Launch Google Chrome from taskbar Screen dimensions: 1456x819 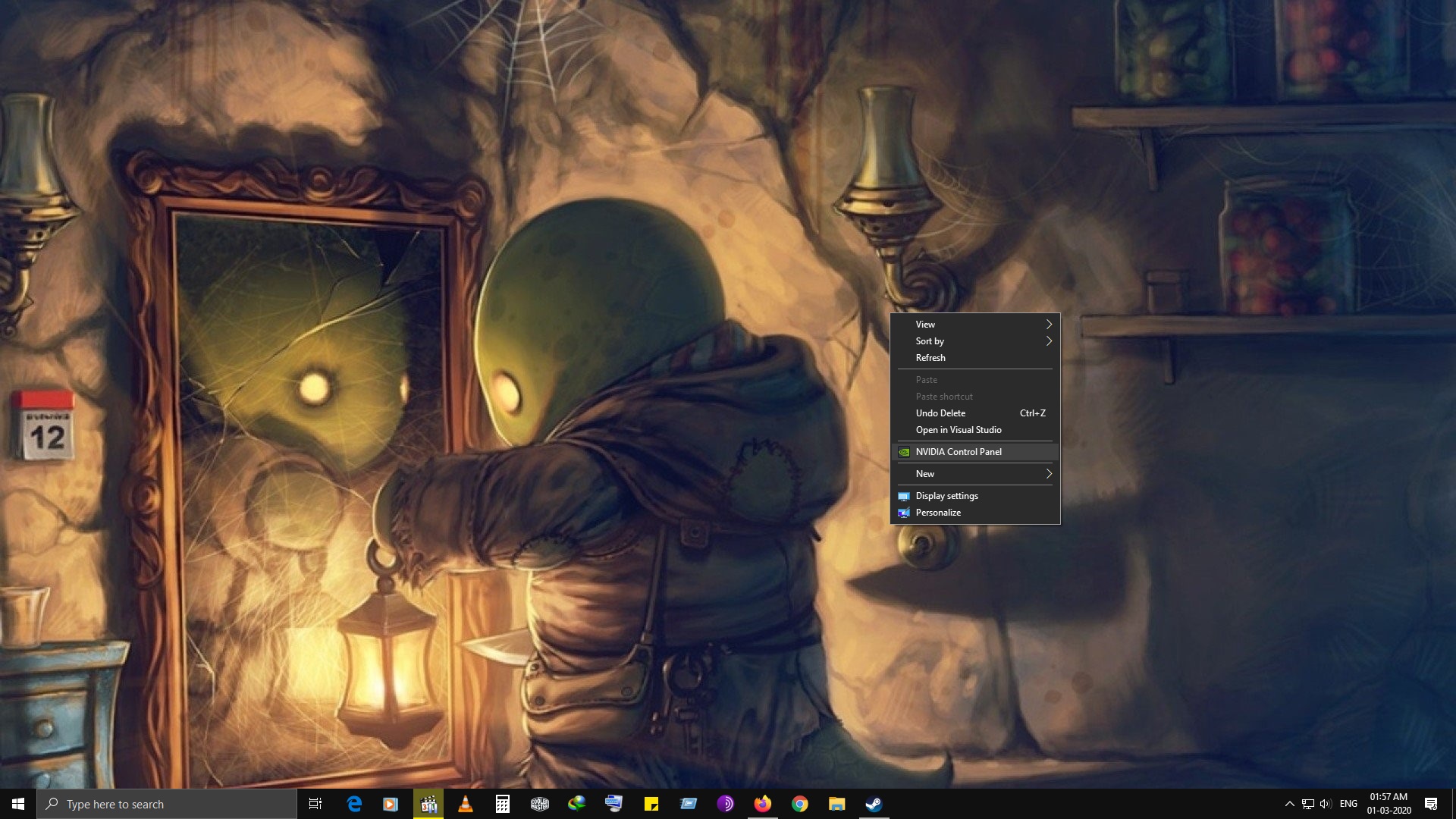click(799, 804)
